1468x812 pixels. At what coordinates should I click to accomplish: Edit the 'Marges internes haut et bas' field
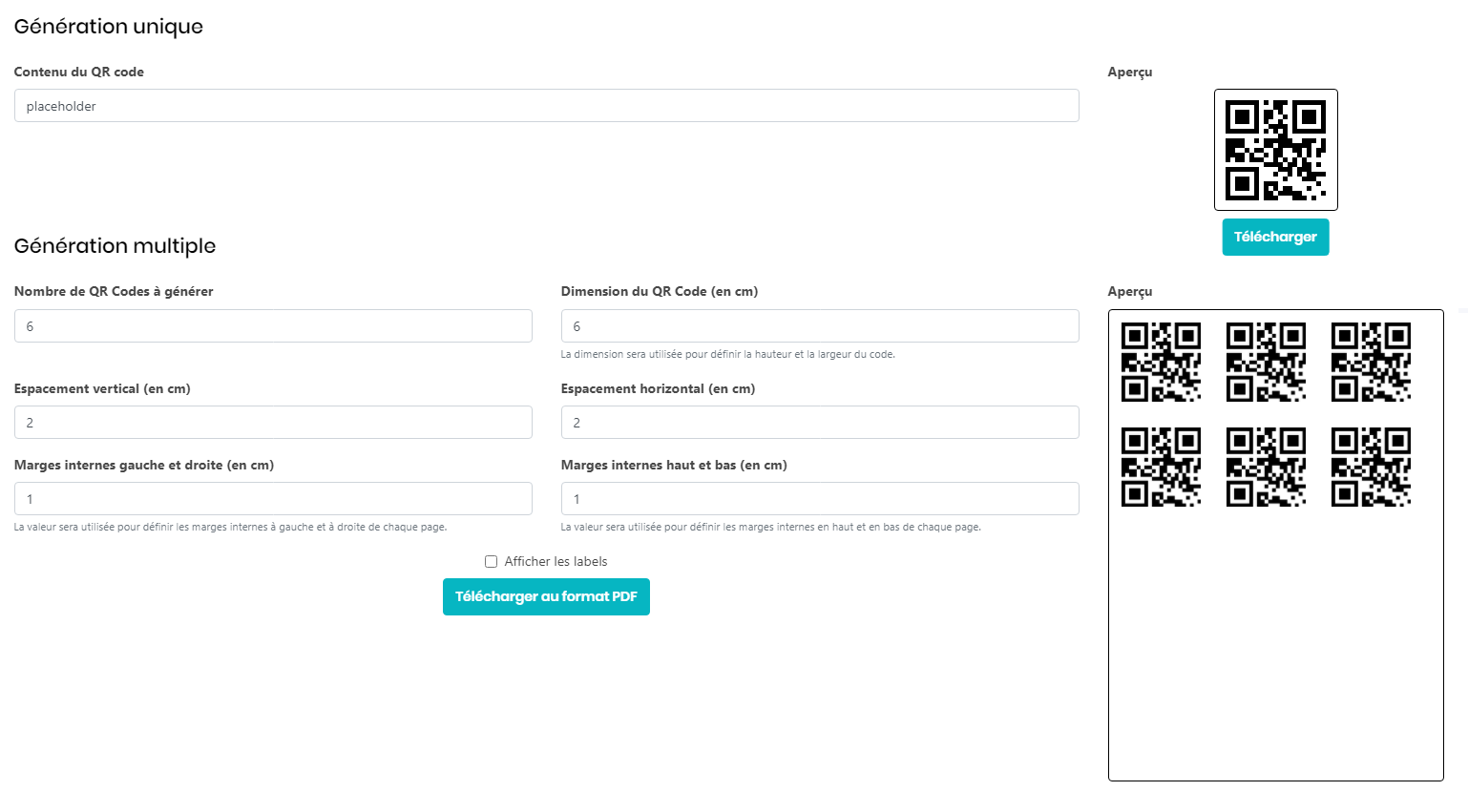[x=819, y=499]
